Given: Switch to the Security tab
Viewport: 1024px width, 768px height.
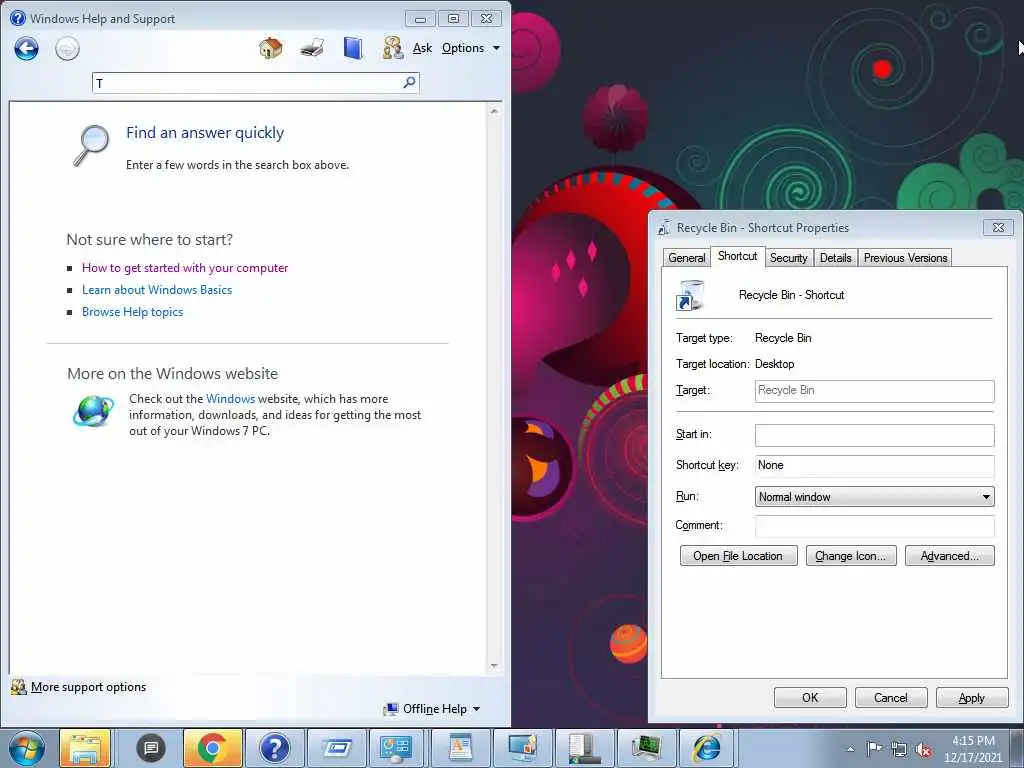Looking at the screenshot, I should [788, 258].
